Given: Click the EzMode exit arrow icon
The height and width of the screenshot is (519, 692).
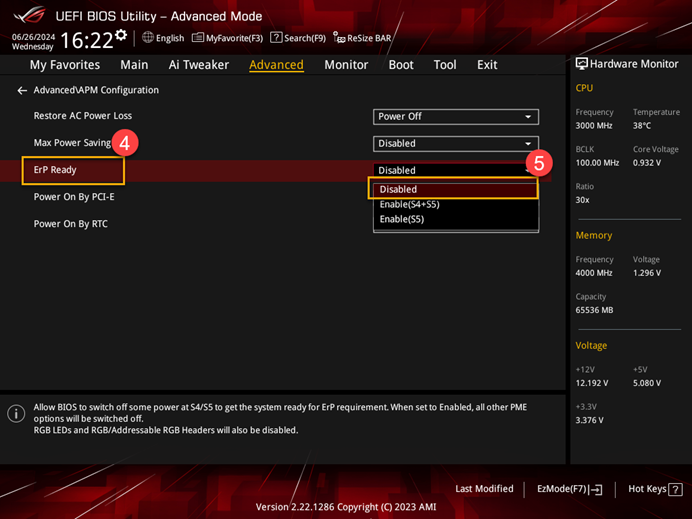Looking at the screenshot, I should (x=596, y=489).
